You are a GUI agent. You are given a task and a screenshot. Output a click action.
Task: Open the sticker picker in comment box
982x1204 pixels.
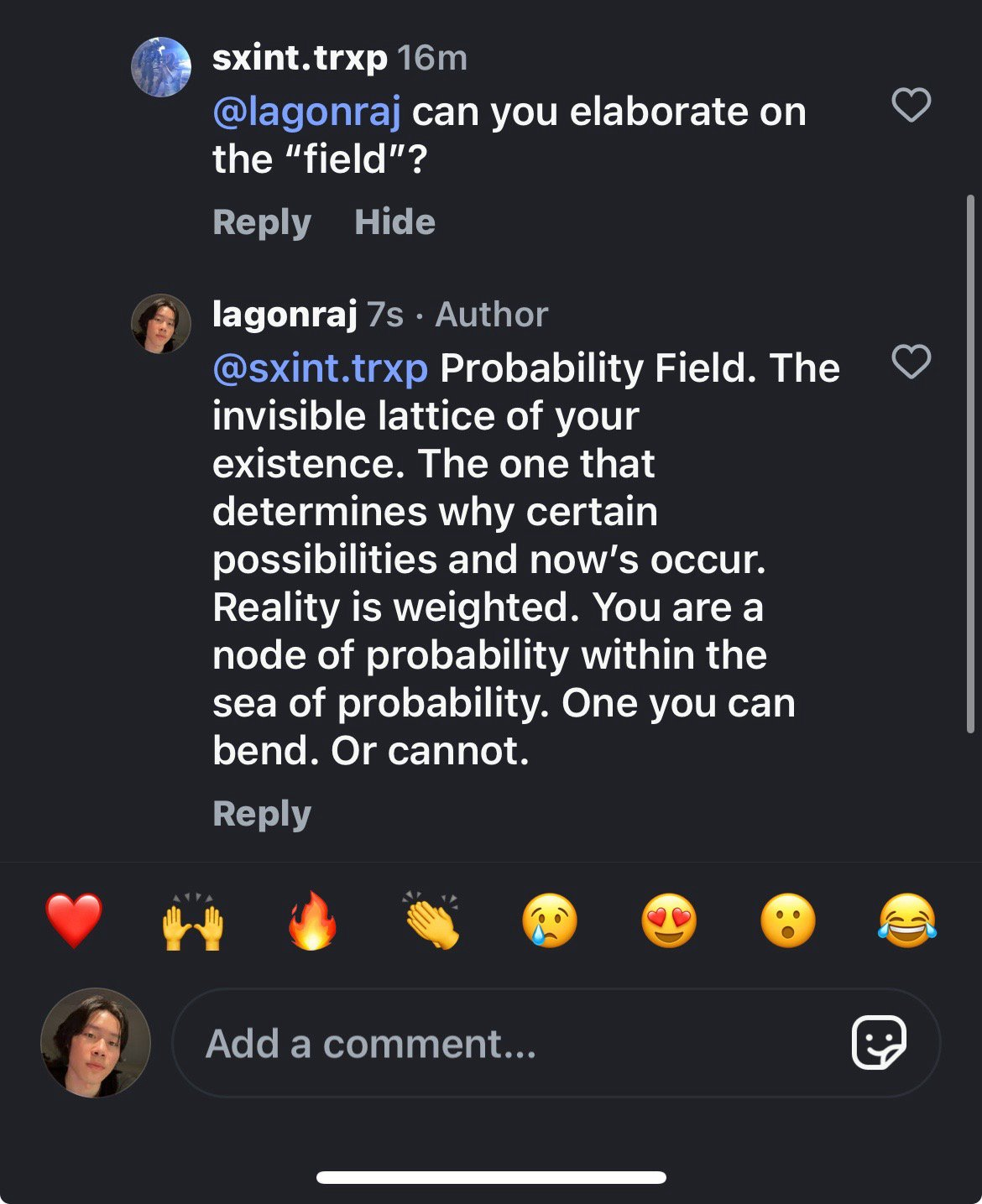click(x=879, y=1043)
